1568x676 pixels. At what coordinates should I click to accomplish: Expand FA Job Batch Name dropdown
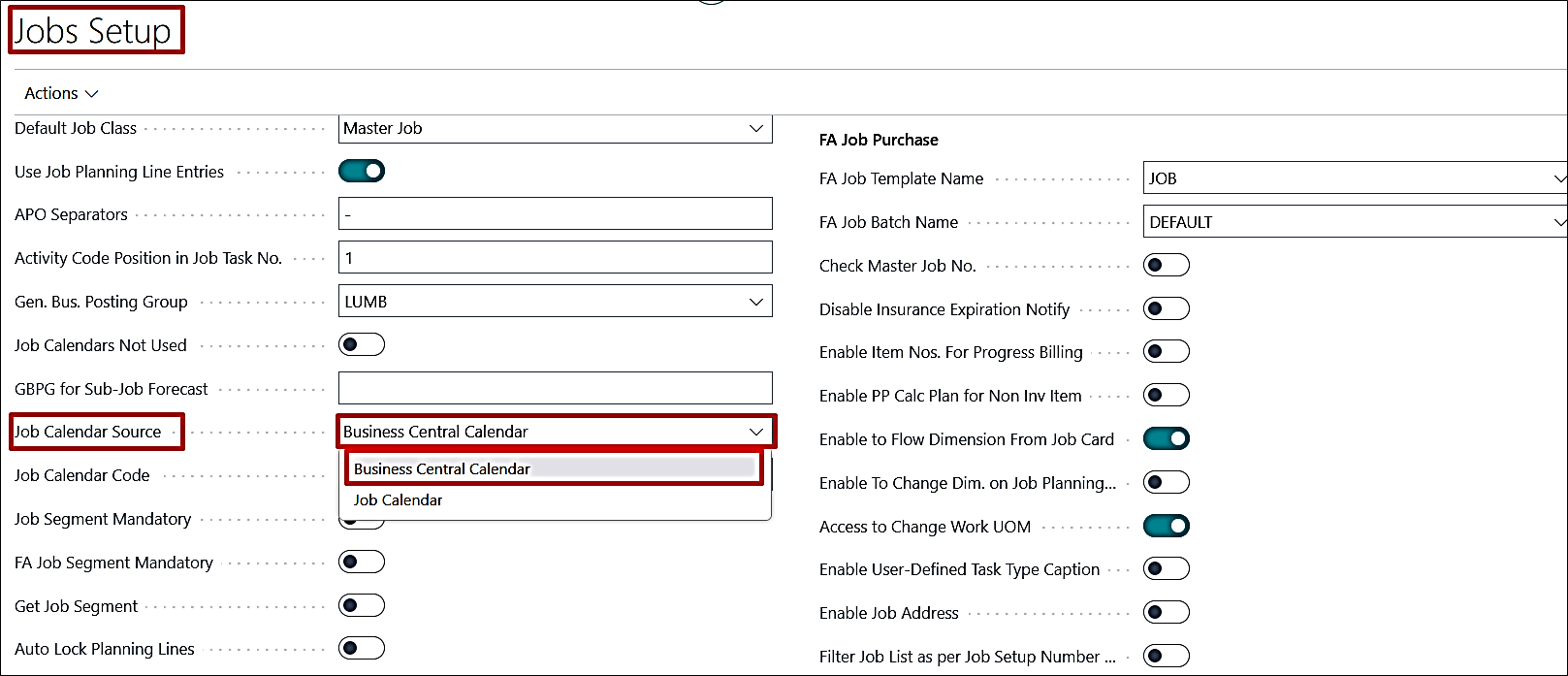pos(1557,222)
